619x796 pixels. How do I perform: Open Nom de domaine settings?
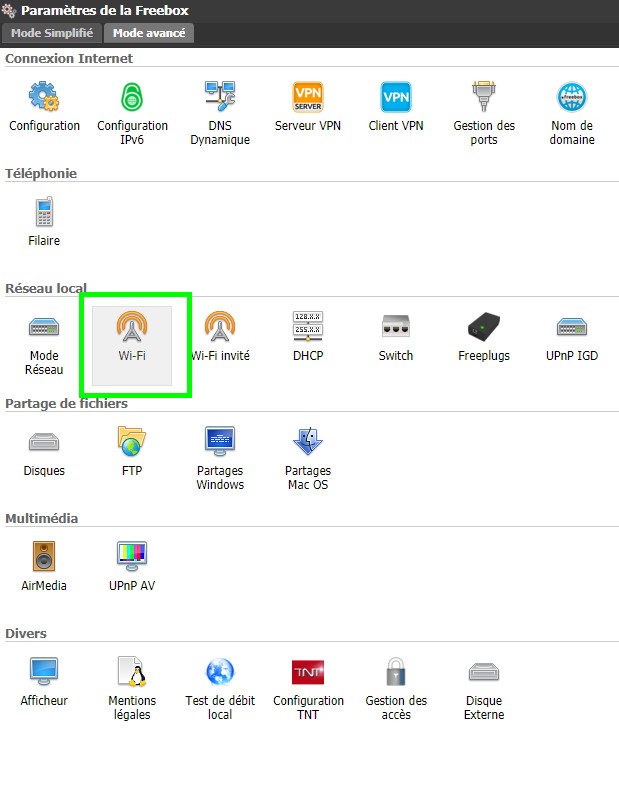tap(572, 112)
